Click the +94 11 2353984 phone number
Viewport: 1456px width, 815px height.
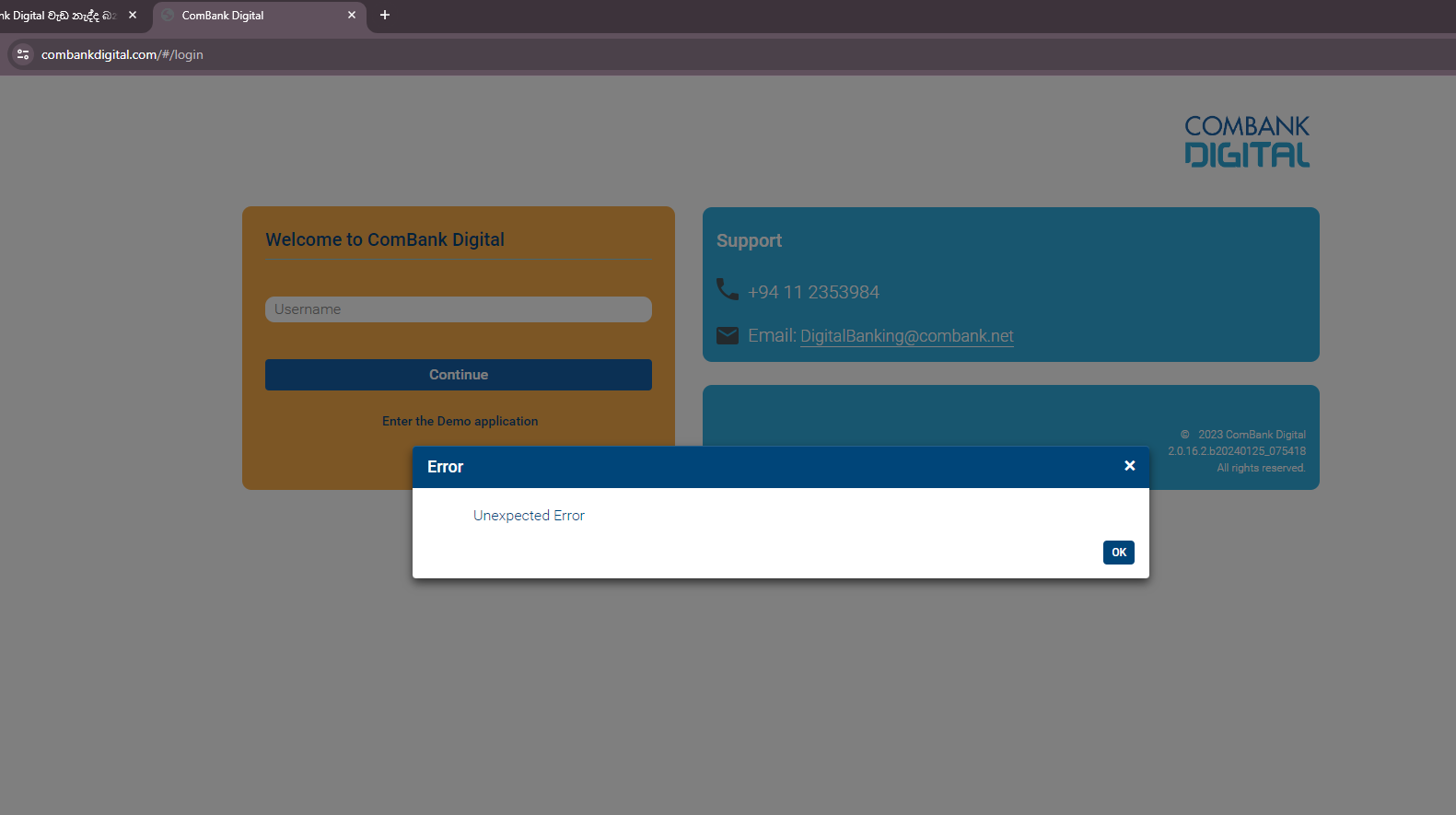pyautogui.click(x=813, y=292)
